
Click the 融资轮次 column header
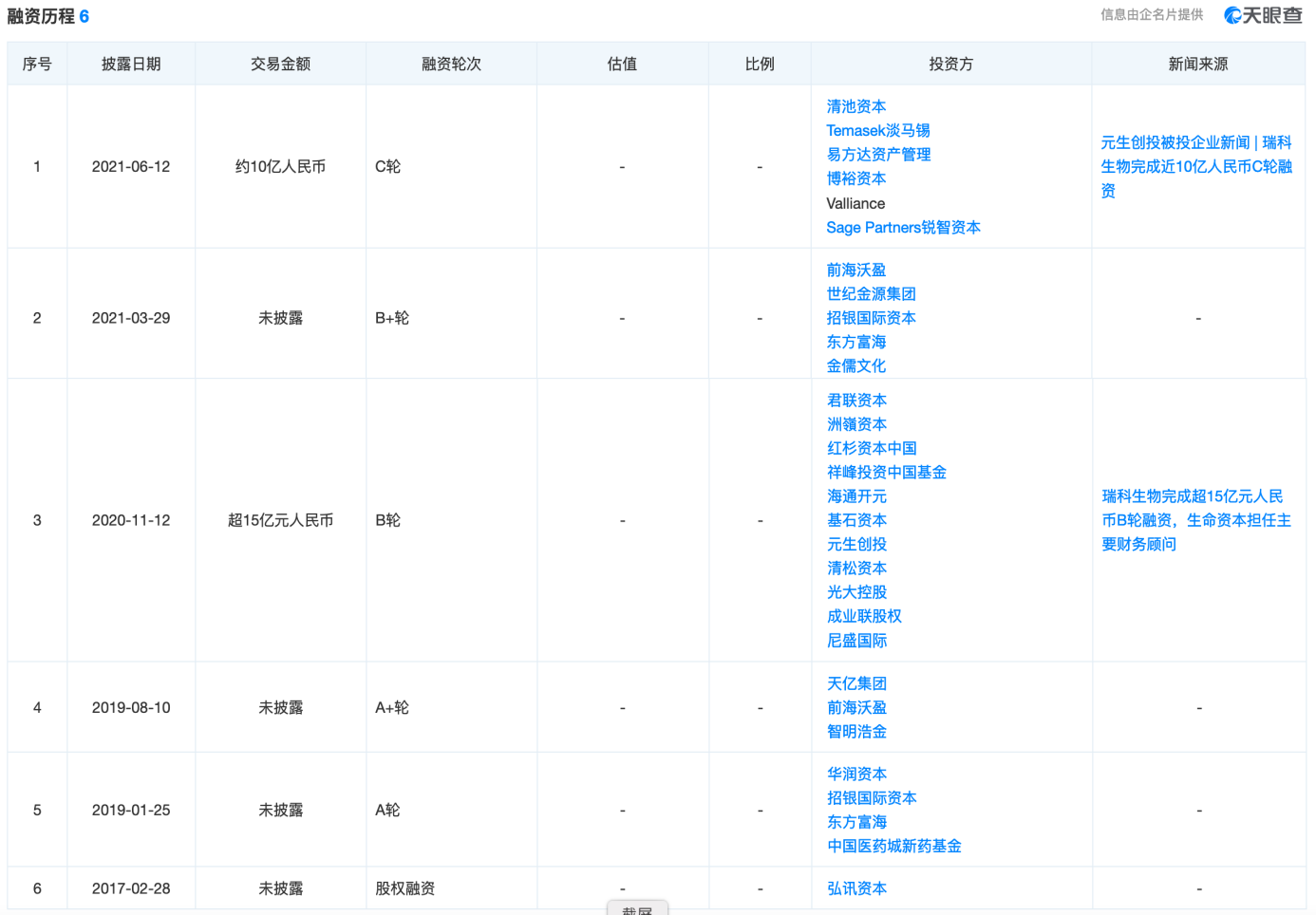pos(451,64)
